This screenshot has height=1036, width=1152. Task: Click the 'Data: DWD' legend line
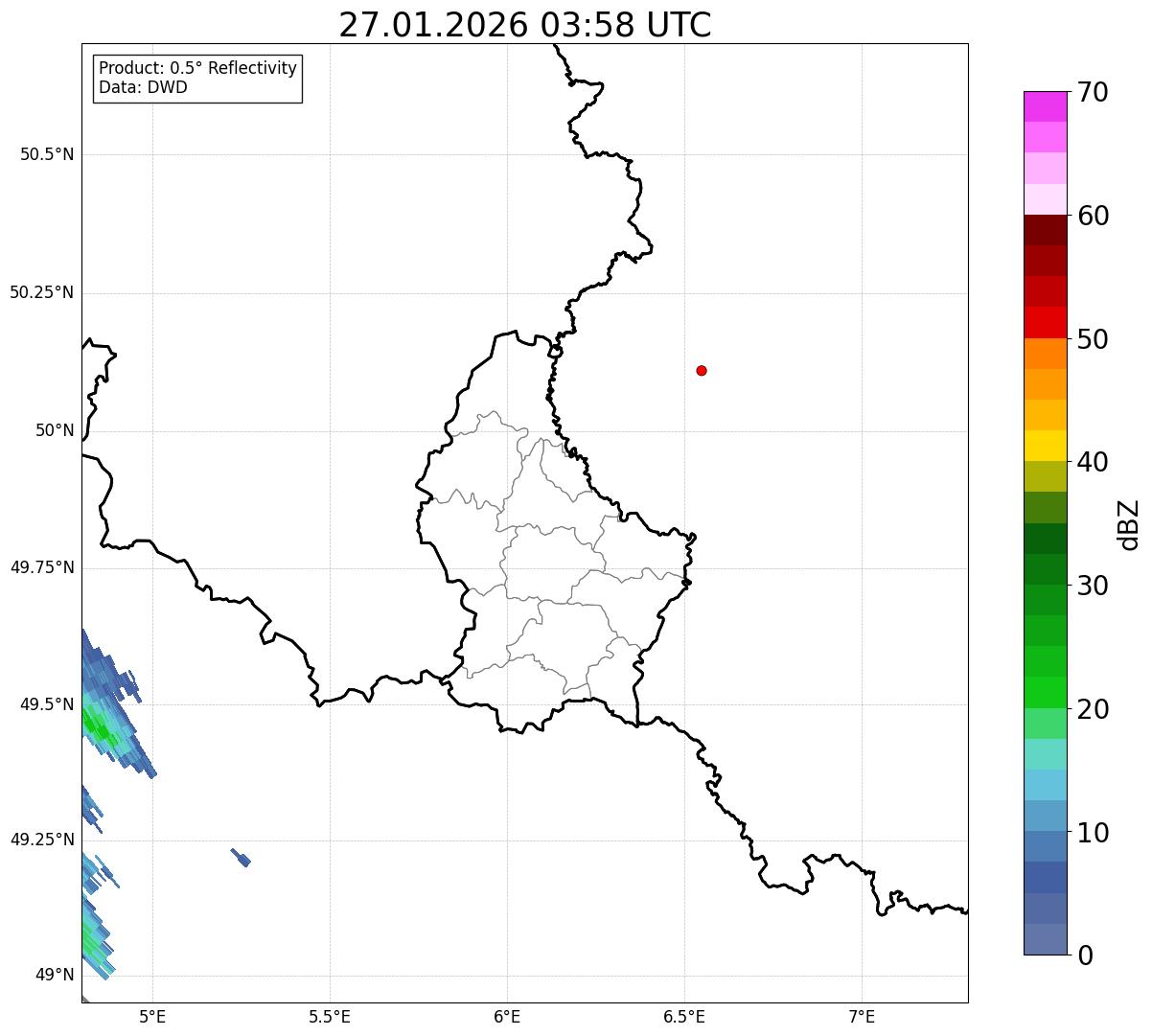click(x=143, y=88)
